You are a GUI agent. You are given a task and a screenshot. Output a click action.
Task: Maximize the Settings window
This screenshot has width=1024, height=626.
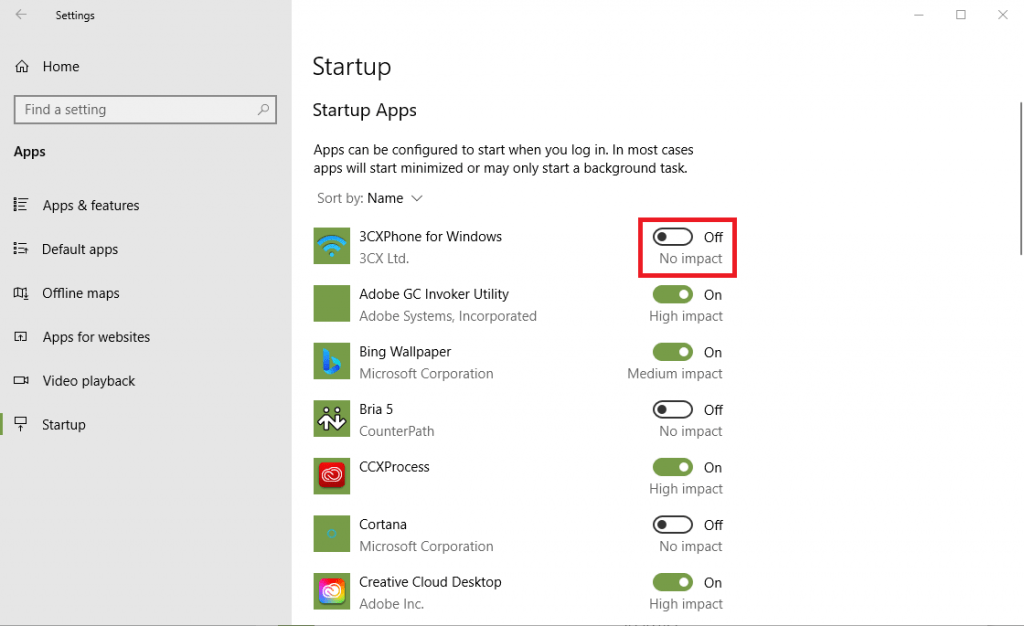[961, 14]
